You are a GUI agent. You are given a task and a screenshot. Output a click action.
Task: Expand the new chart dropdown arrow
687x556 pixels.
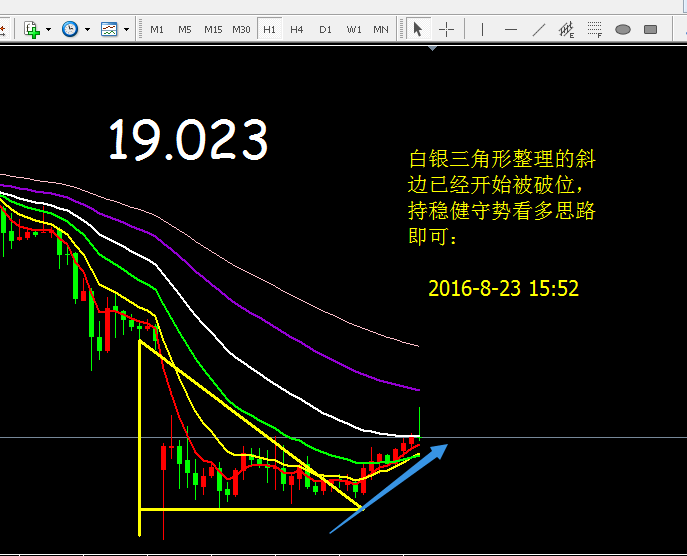tap(49, 30)
